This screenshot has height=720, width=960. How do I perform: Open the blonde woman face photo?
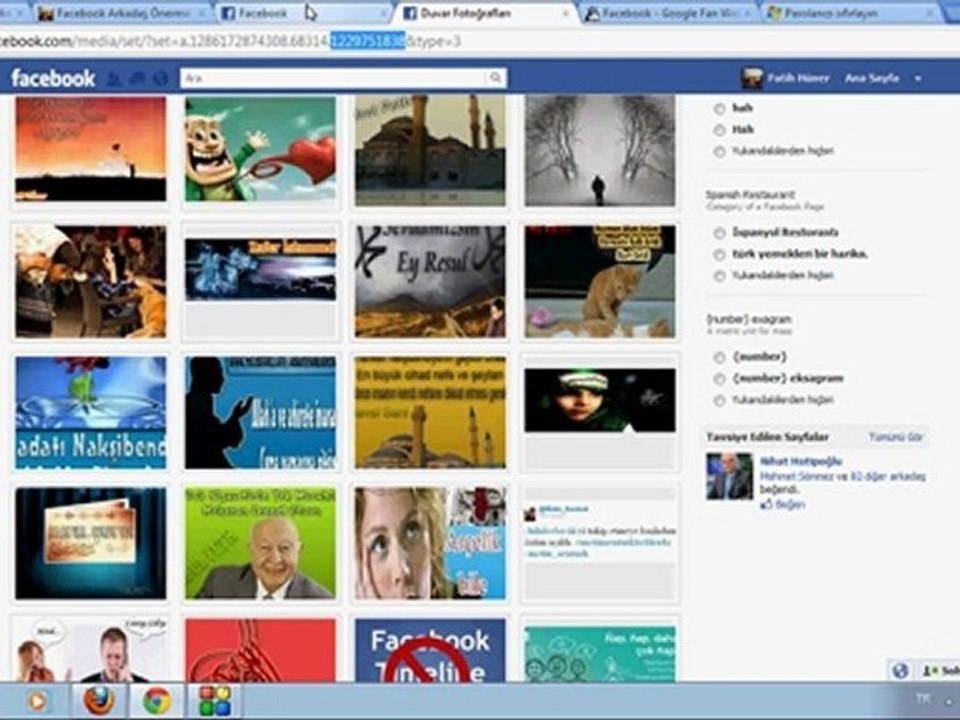pyautogui.click(x=430, y=543)
